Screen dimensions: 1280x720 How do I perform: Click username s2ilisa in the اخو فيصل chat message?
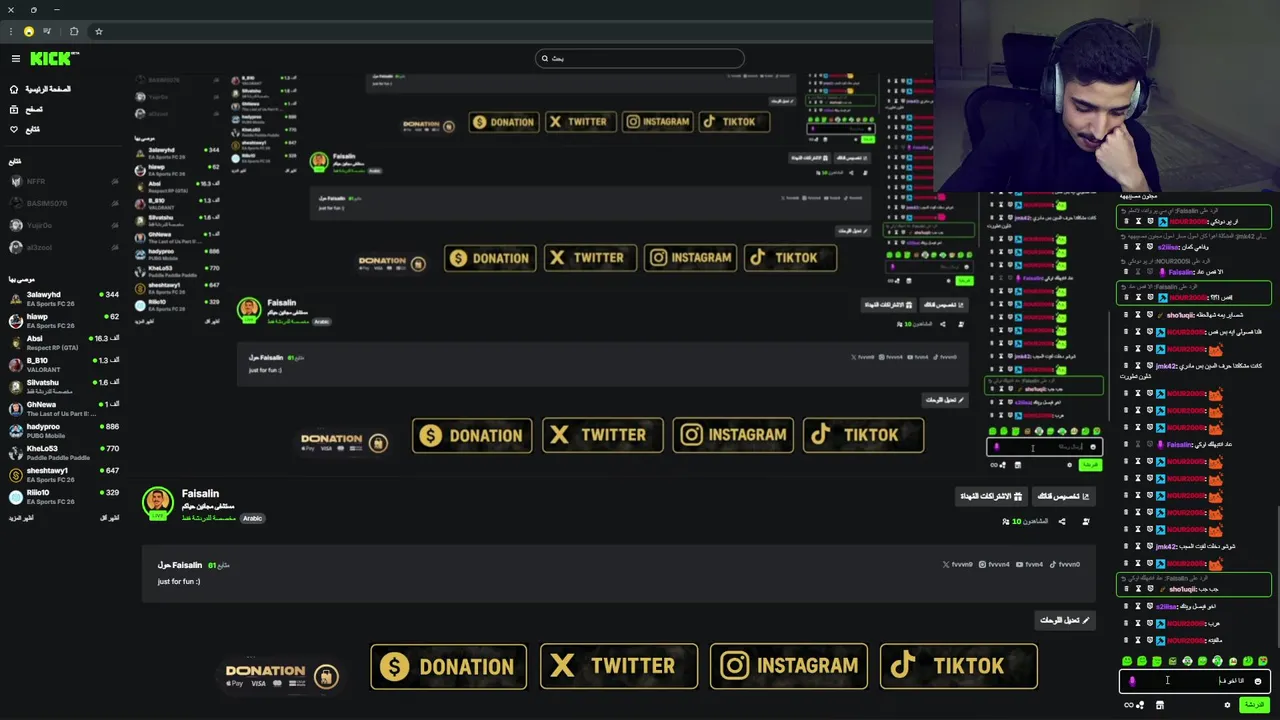click(x=1167, y=606)
